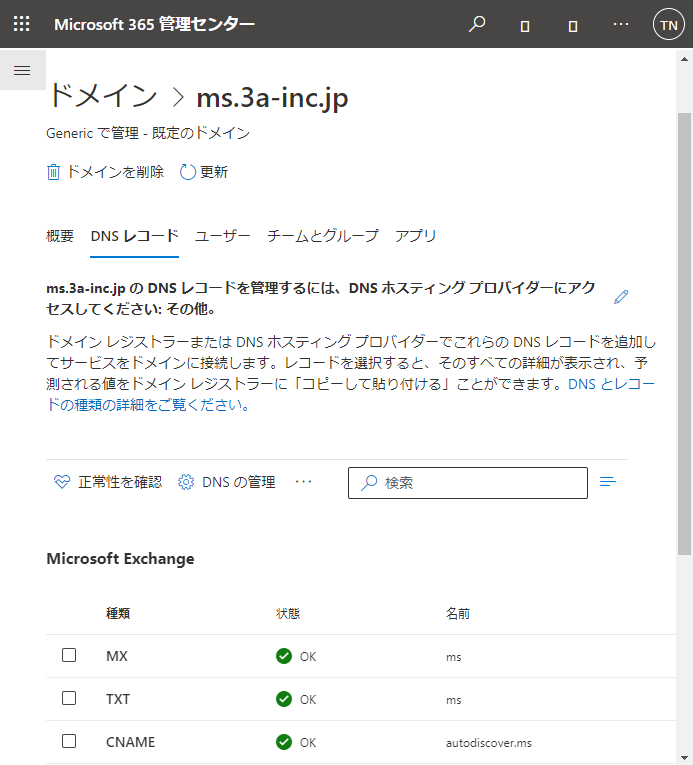Click the scrollbar down arrow
693x765 pixels.
pos(684,758)
